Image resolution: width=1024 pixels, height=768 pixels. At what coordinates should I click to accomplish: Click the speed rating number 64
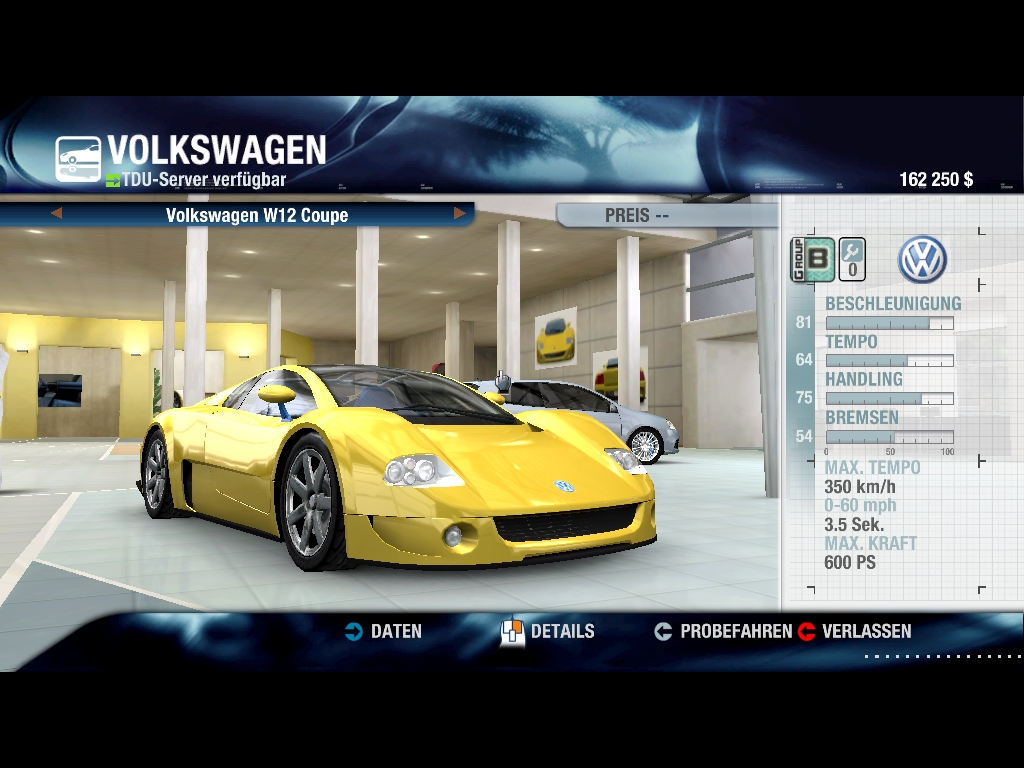pos(803,360)
